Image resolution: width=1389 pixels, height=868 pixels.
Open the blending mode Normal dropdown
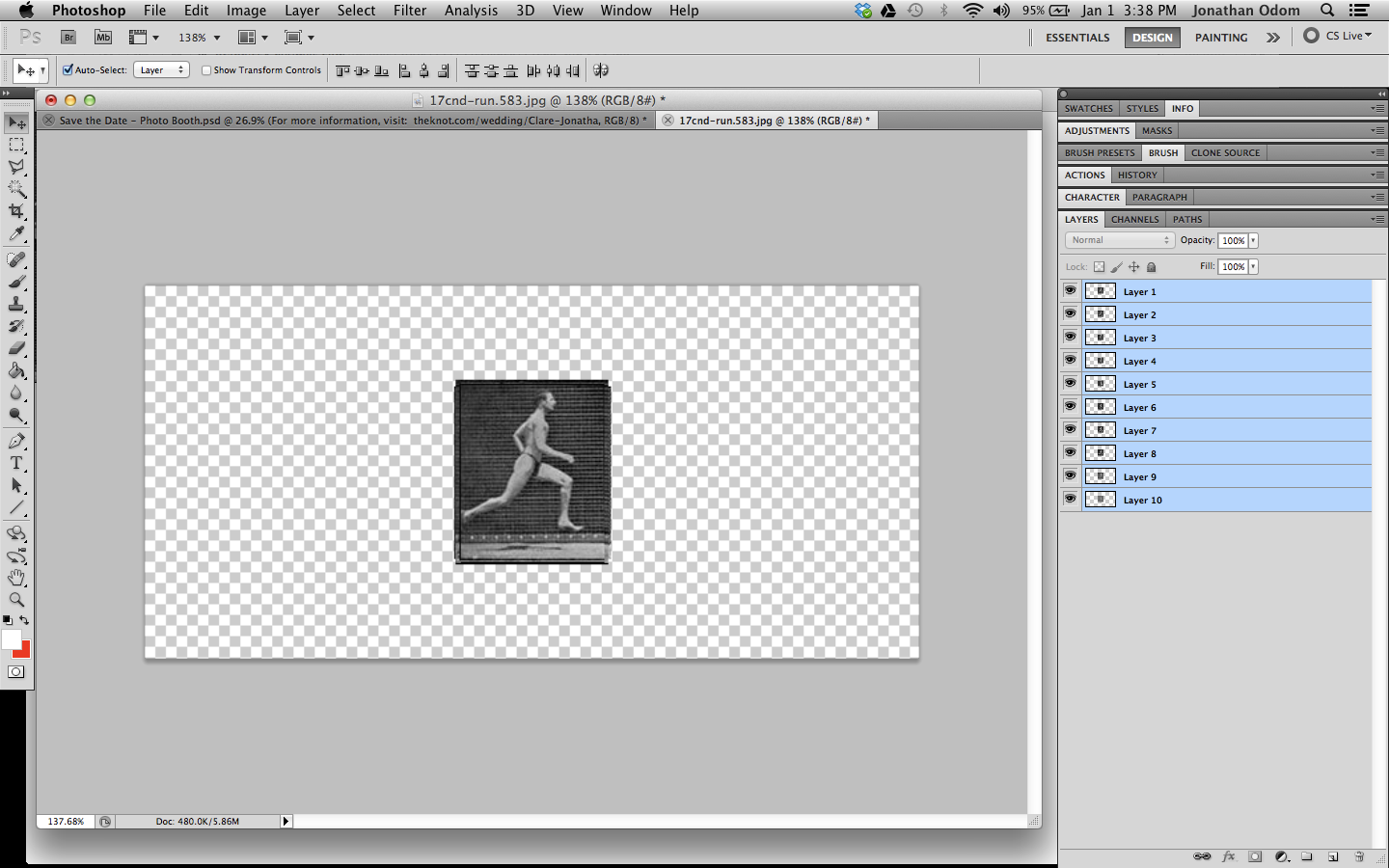[x=1119, y=239]
